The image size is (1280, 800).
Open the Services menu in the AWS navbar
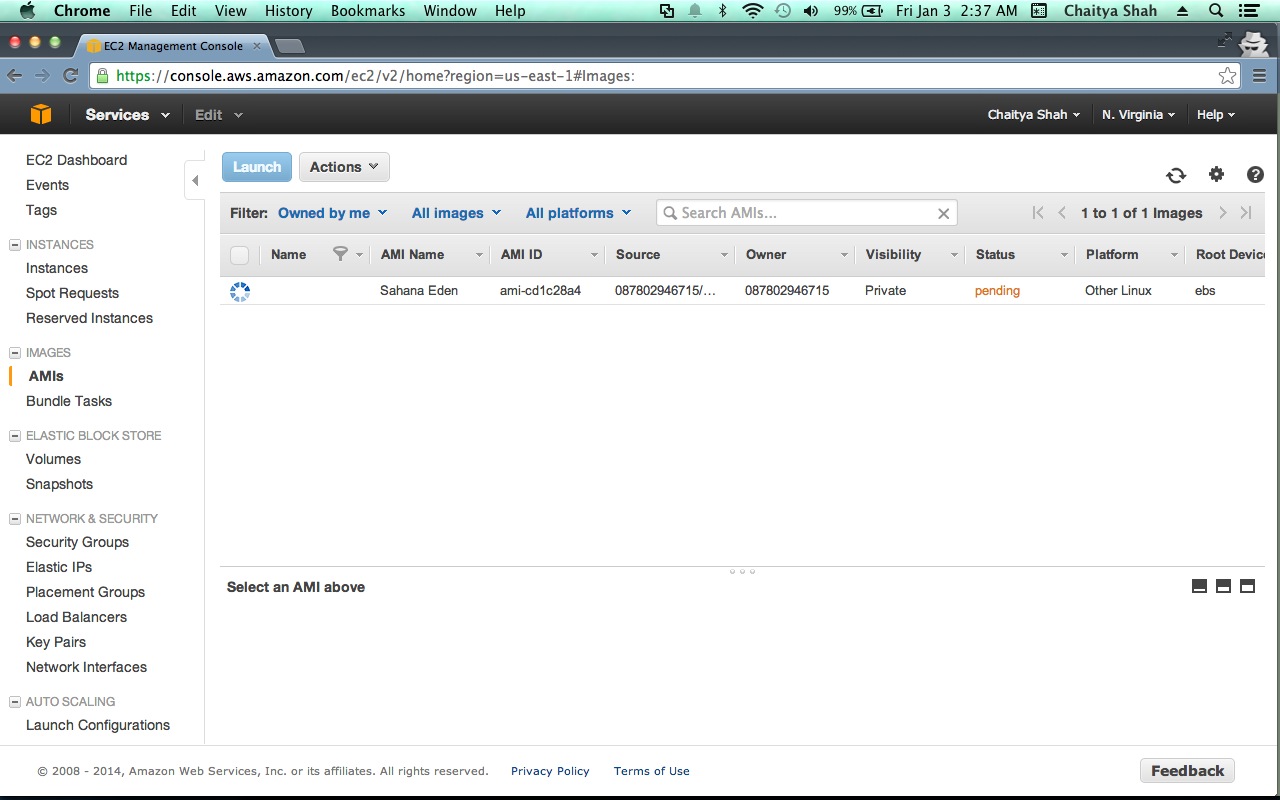coord(127,115)
